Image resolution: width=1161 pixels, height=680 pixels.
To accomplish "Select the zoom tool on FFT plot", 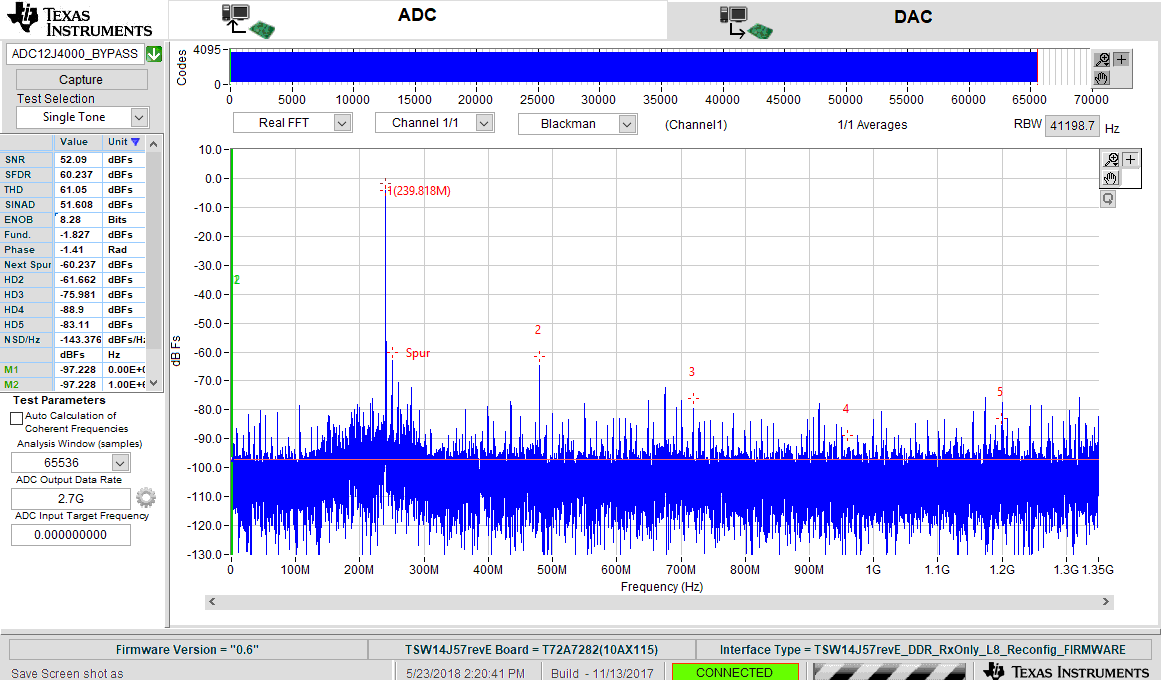I will coord(1111,159).
